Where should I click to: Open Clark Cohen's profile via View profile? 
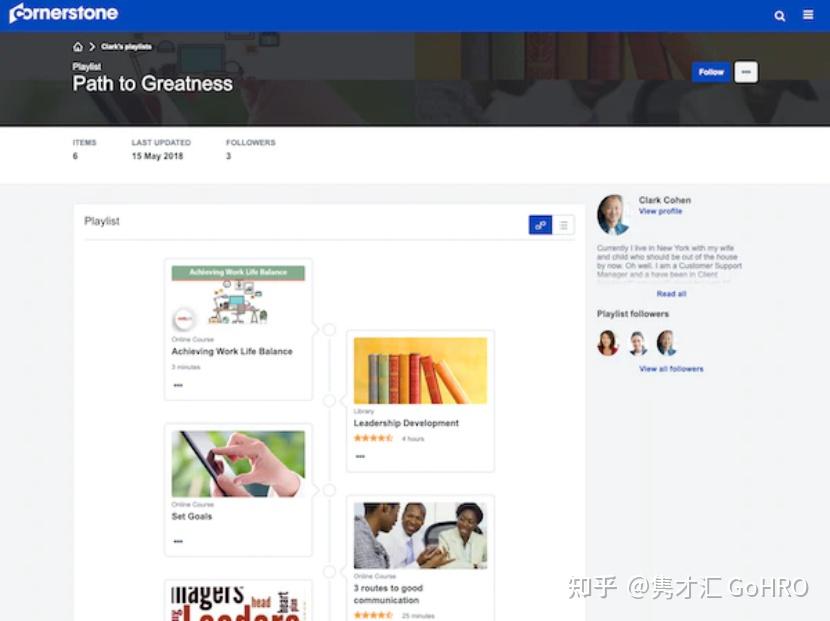tap(660, 211)
